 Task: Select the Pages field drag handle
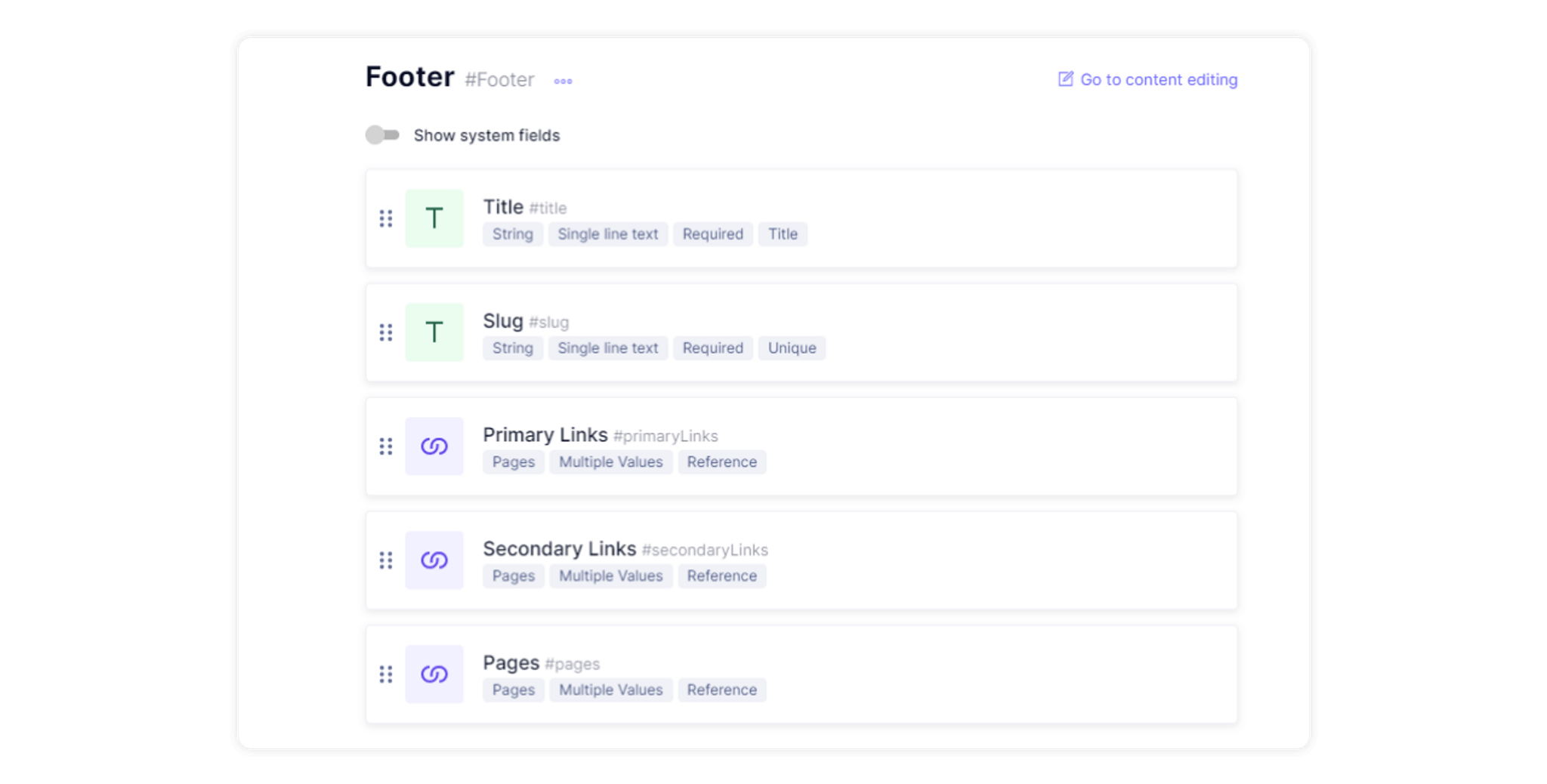coord(386,674)
